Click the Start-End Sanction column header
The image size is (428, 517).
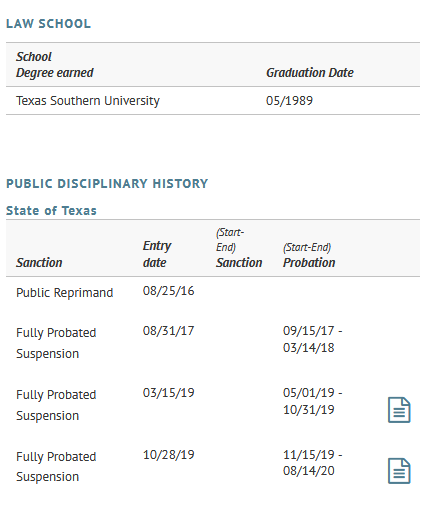(x=239, y=248)
